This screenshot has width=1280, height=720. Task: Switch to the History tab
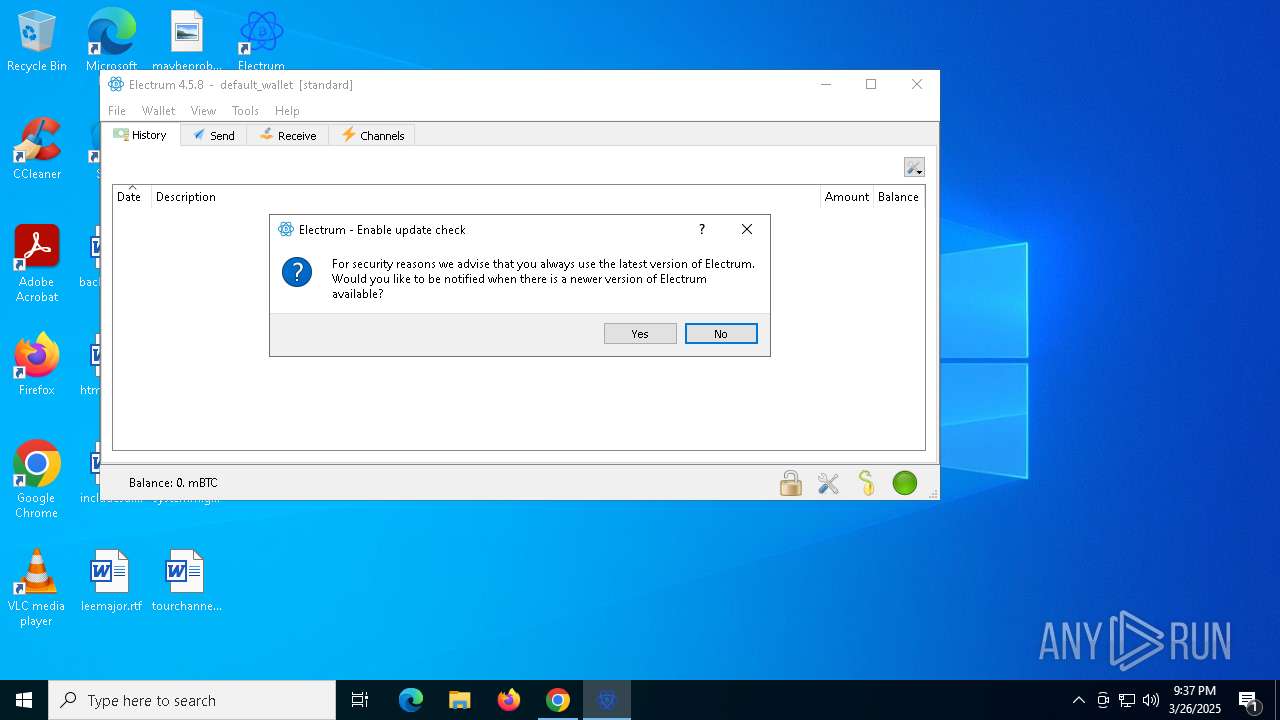point(141,135)
